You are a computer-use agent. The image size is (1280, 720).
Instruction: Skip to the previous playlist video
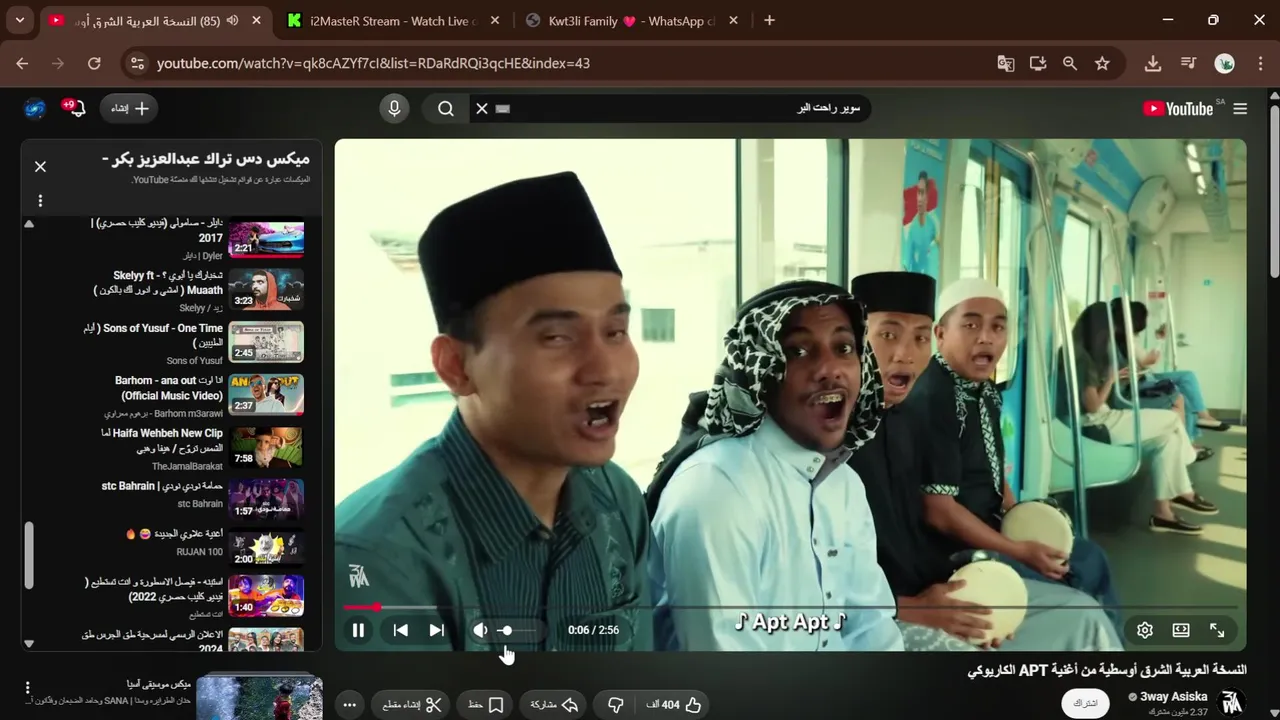point(400,630)
